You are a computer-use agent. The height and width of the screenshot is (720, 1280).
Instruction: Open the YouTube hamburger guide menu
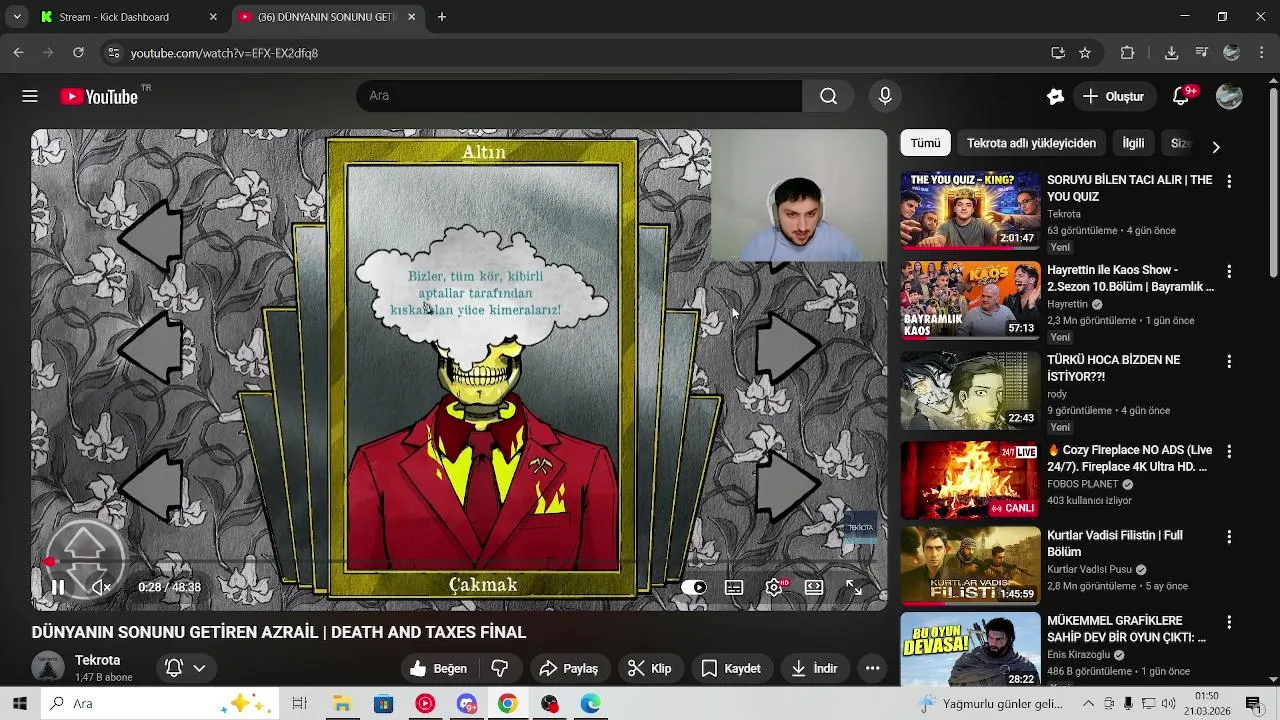click(30, 96)
